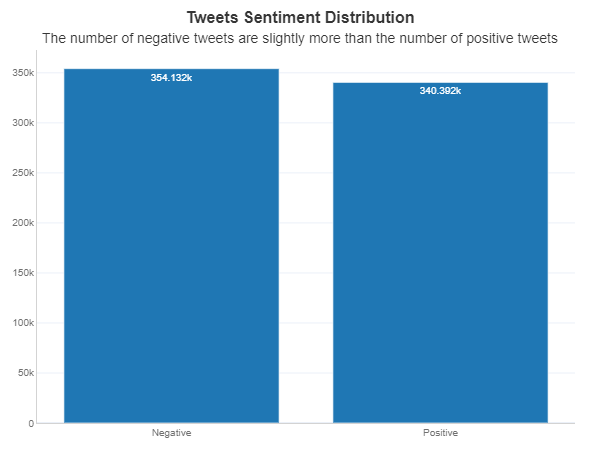Click the 350k y-axis tick label
Screen dimensions: 600x450
23,73
